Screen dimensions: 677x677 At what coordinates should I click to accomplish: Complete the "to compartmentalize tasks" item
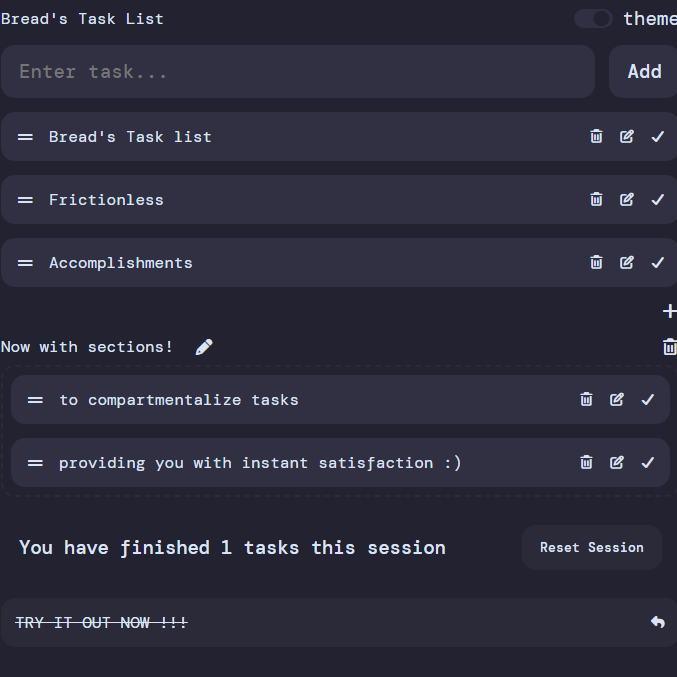pyautogui.click(x=647, y=400)
